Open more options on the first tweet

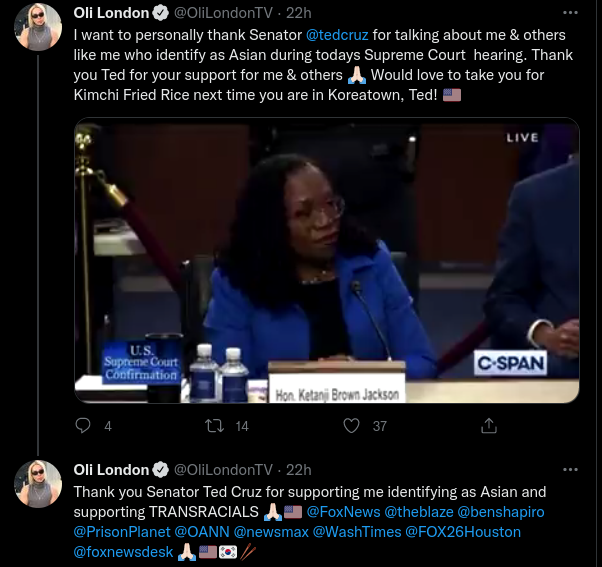click(570, 13)
